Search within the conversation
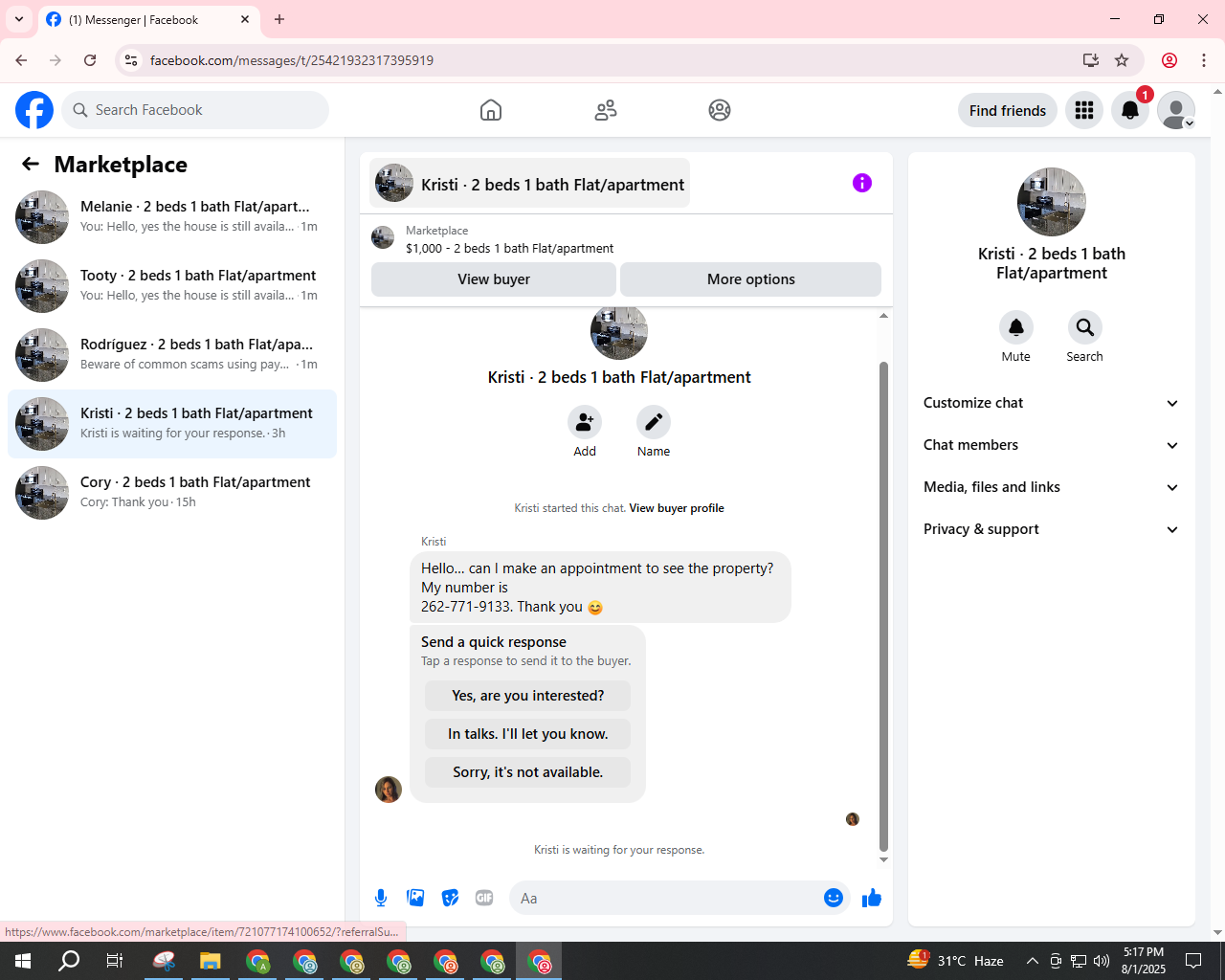The height and width of the screenshot is (980, 1225). (1085, 327)
